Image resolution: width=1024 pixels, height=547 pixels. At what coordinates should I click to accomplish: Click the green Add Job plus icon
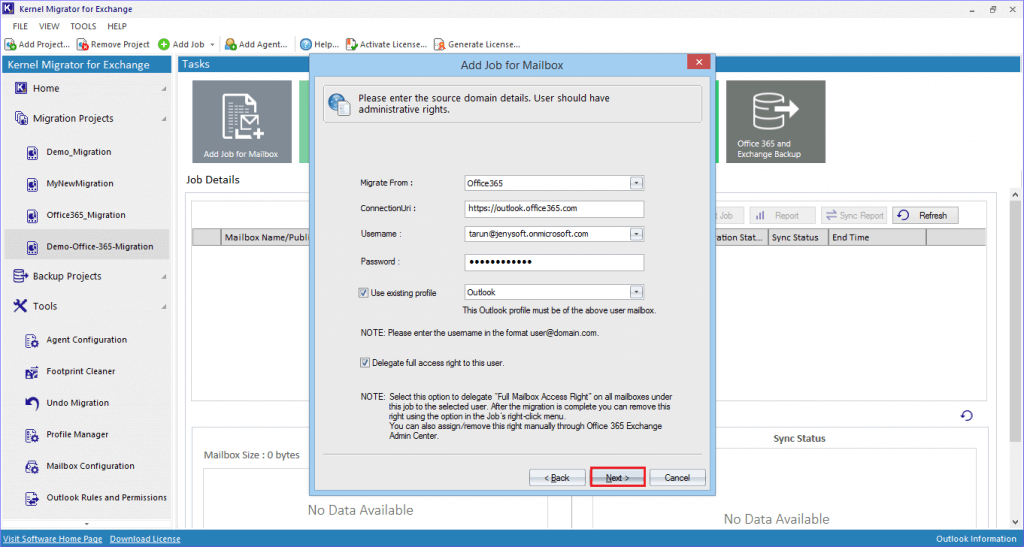164,44
